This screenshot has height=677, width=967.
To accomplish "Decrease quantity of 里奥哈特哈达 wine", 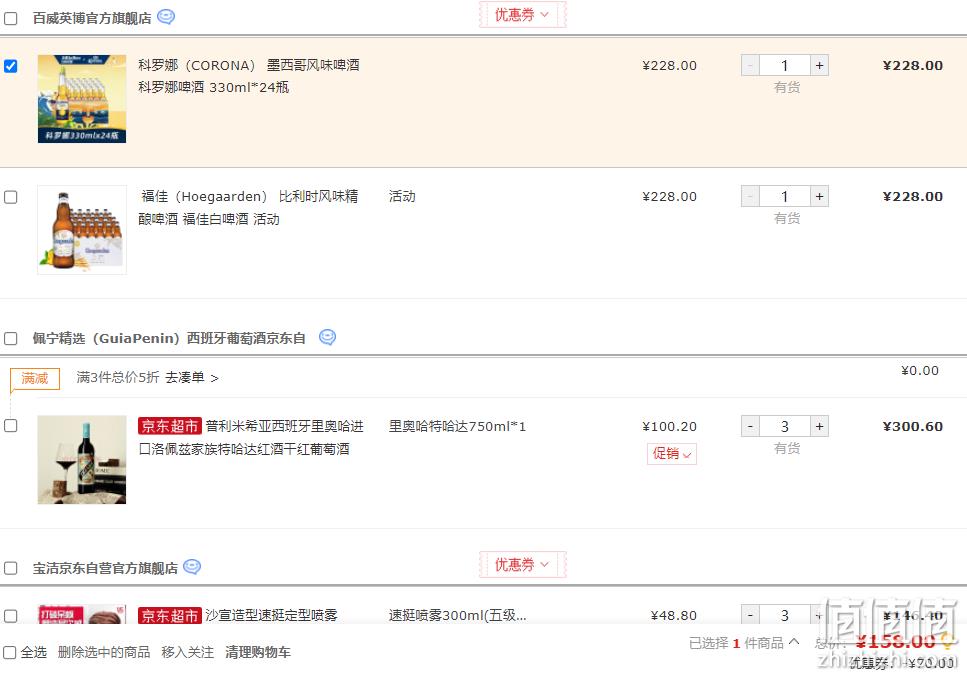I will point(750,426).
